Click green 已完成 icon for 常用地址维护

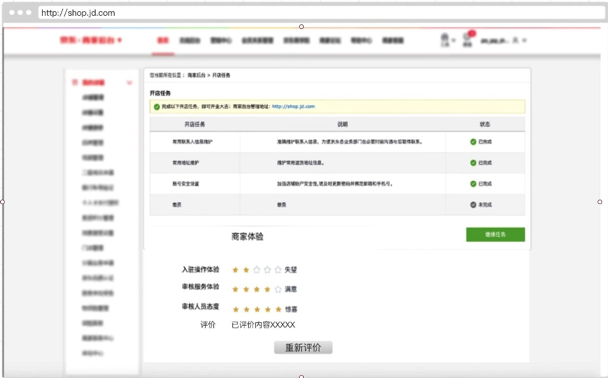[x=473, y=163]
